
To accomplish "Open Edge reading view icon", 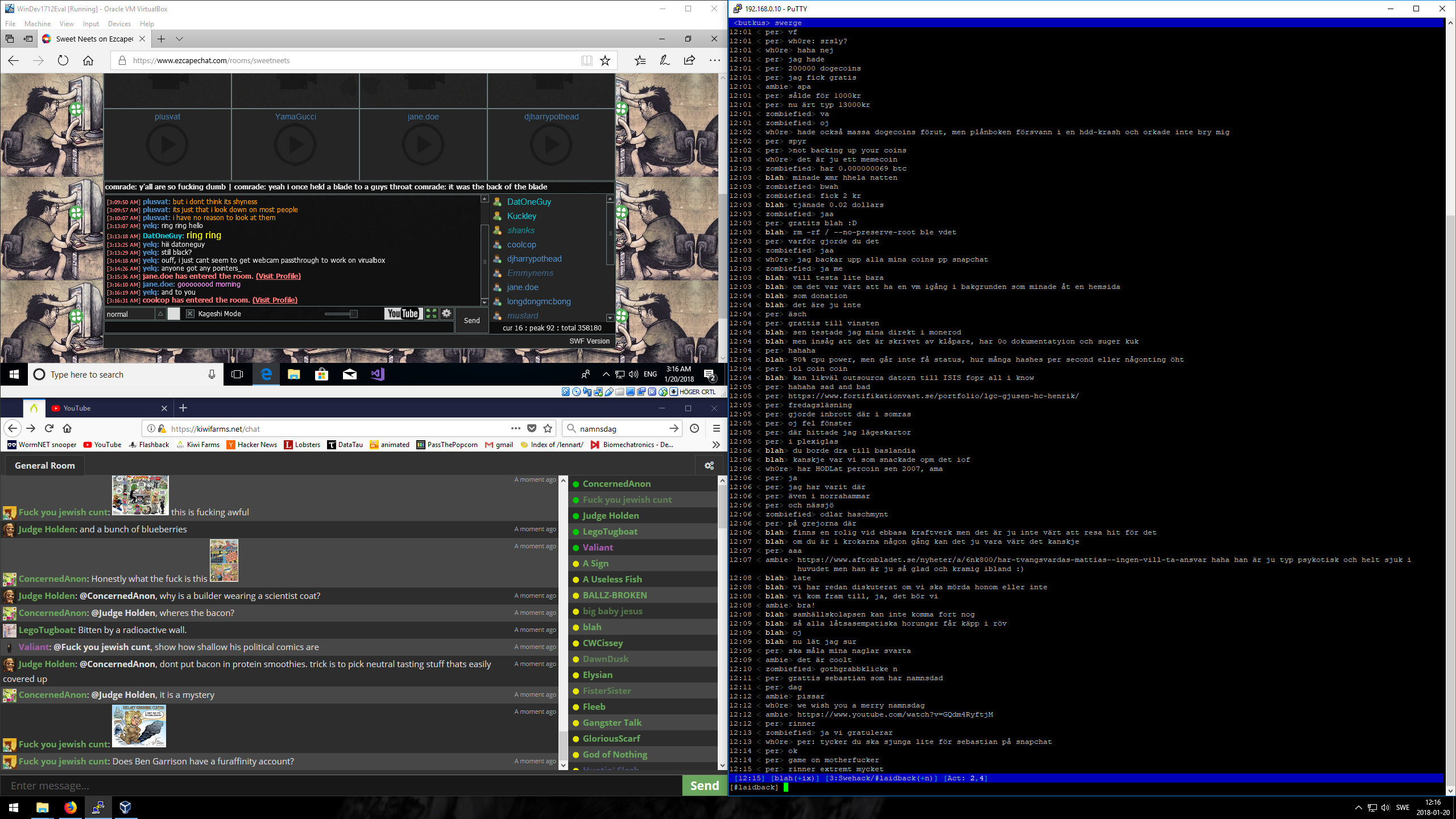I will tap(586, 60).
